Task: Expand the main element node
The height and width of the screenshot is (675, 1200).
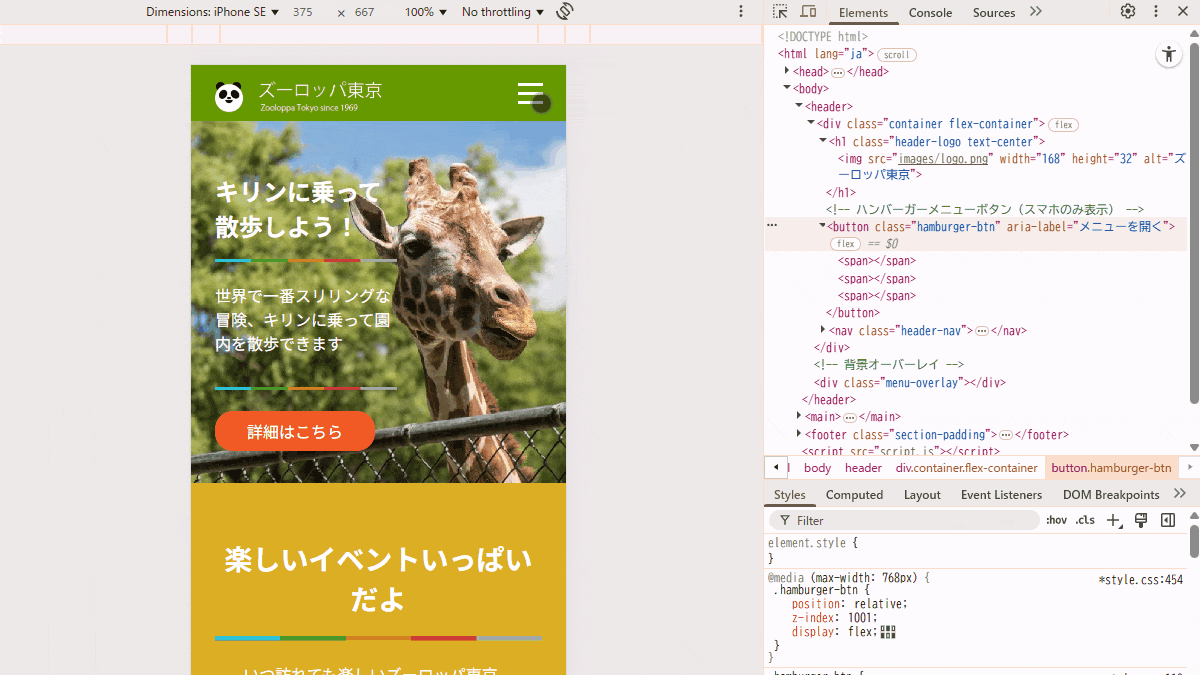Action: point(799,416)
